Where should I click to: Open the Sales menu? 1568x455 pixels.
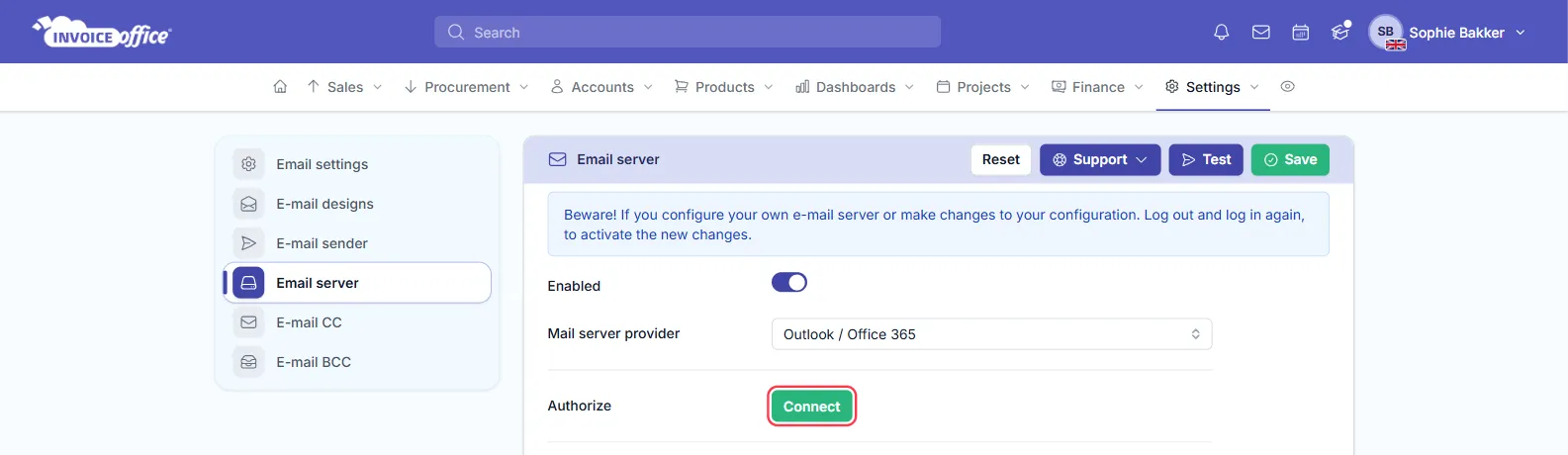(x=344, y=87)
